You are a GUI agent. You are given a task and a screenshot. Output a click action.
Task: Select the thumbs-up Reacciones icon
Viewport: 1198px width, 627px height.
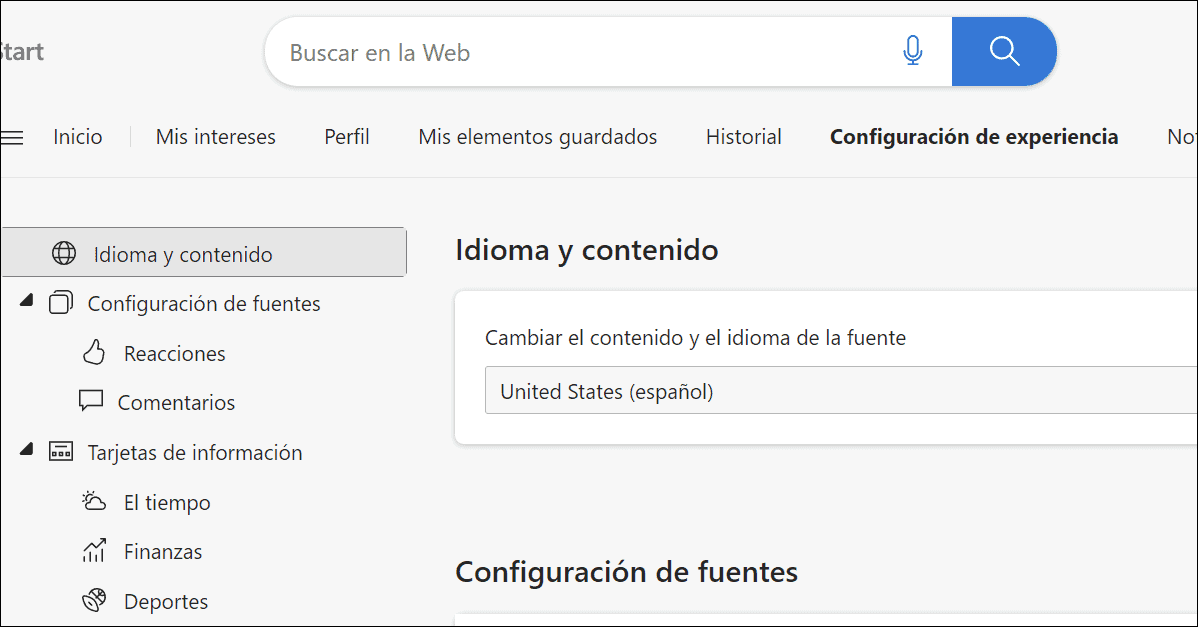click(94, 352)
